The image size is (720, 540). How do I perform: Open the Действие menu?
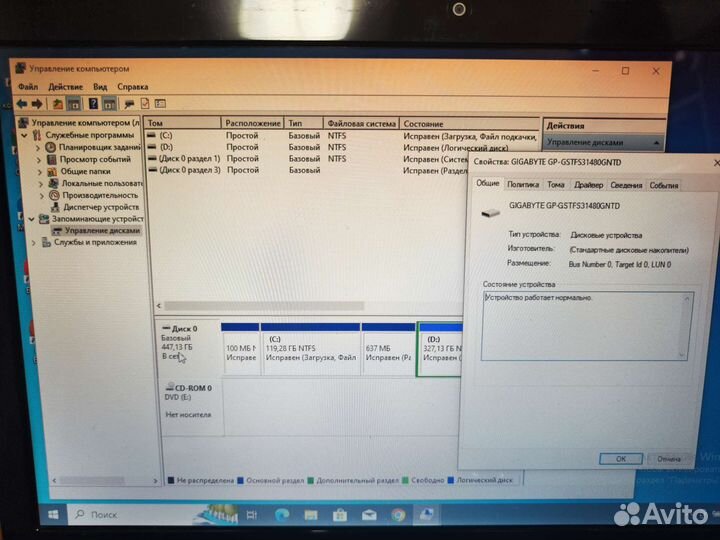[66, 86]
